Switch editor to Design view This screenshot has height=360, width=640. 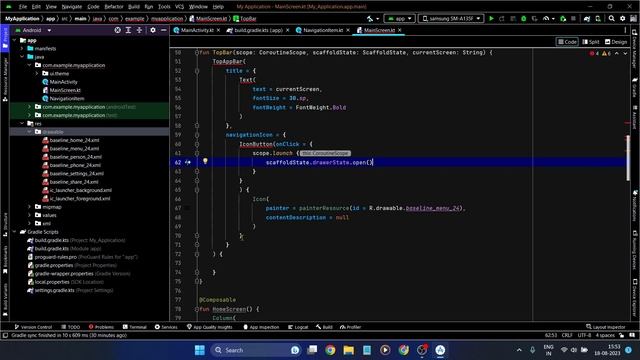click(x=616, y=42)
